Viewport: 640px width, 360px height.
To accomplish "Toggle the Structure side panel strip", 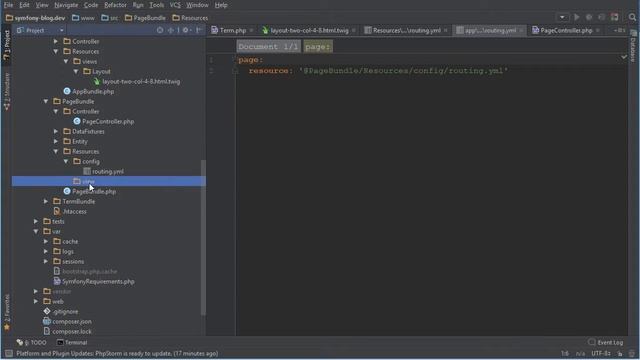I will pyautogui.click(x=6, y=91).
